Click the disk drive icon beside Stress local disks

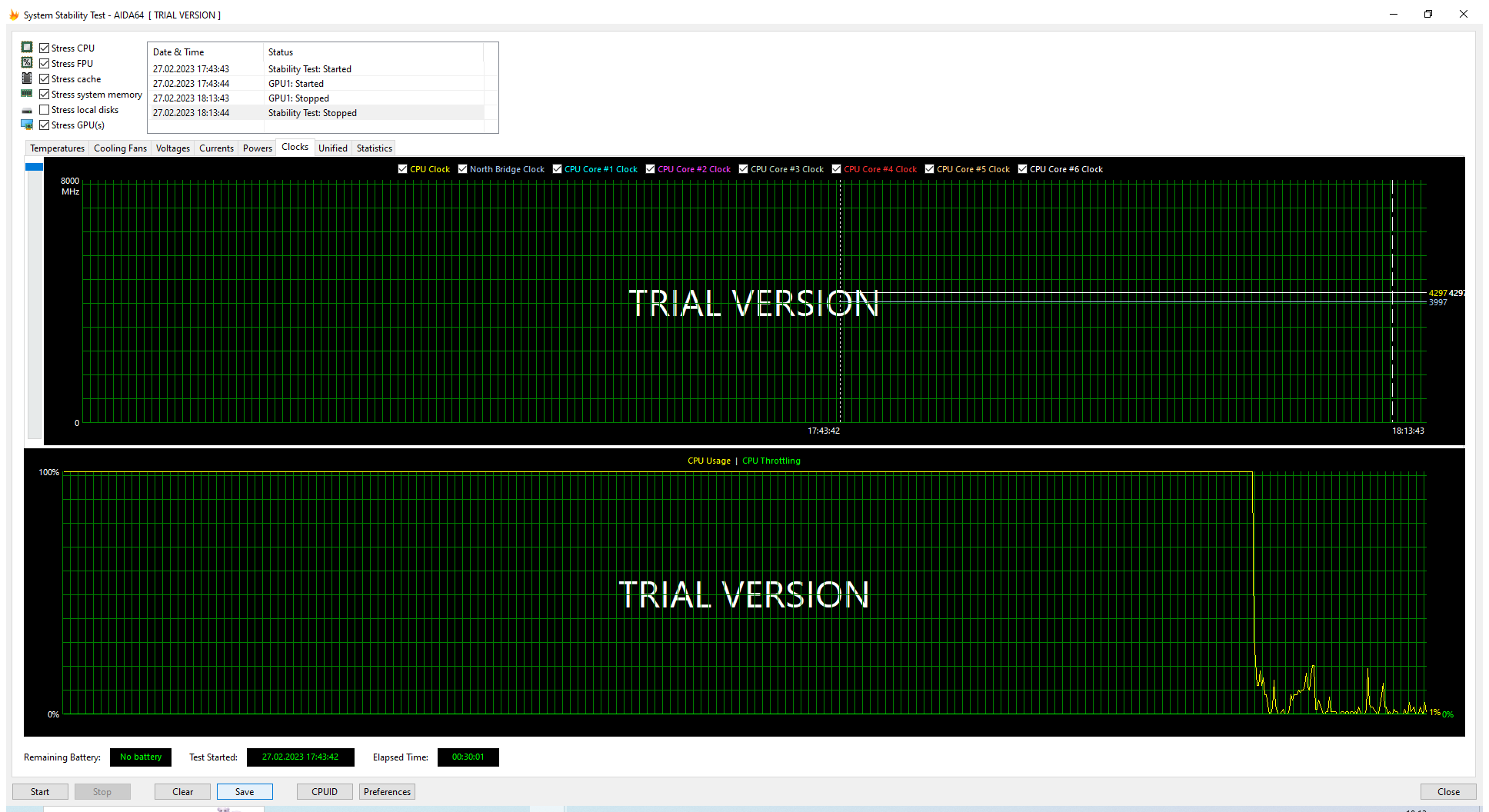(x=27, y=110)
